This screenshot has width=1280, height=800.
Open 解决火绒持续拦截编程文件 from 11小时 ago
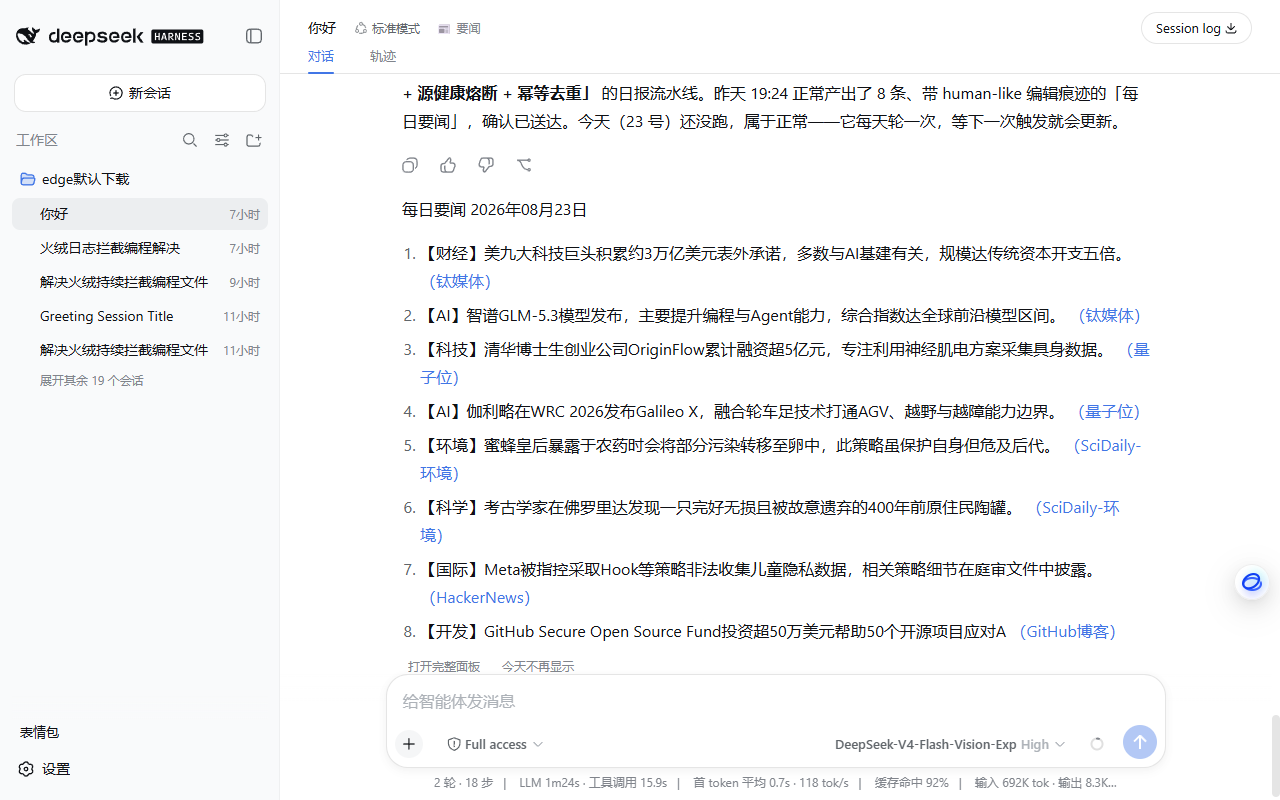click(140, 350)
